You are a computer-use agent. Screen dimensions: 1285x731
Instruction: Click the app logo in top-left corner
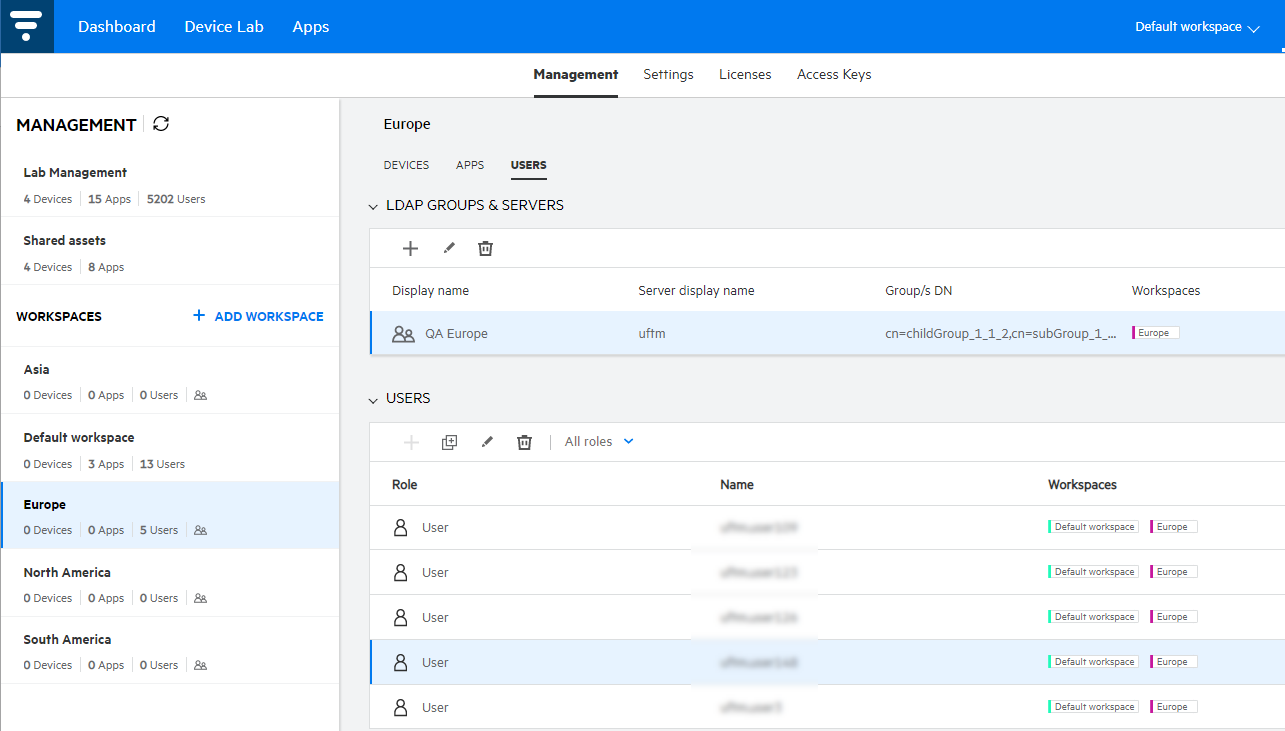[x=27, y=27]
